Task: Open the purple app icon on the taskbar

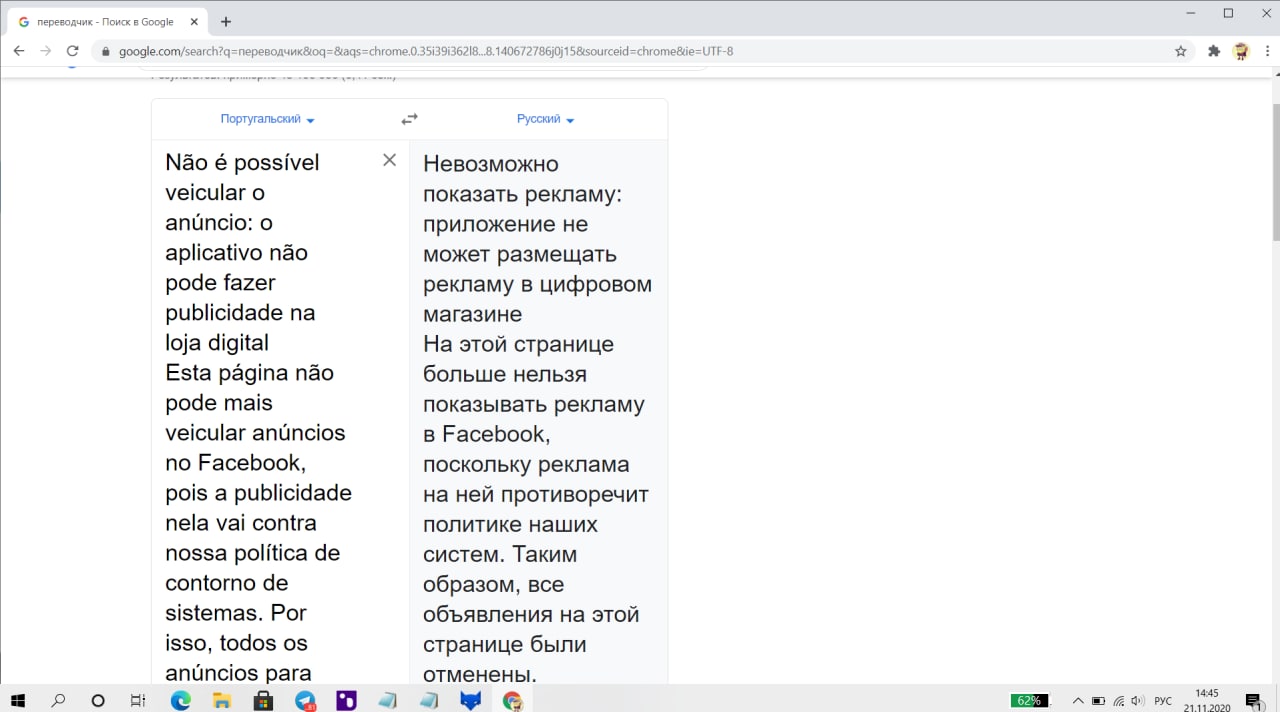Action: point(346,701)
